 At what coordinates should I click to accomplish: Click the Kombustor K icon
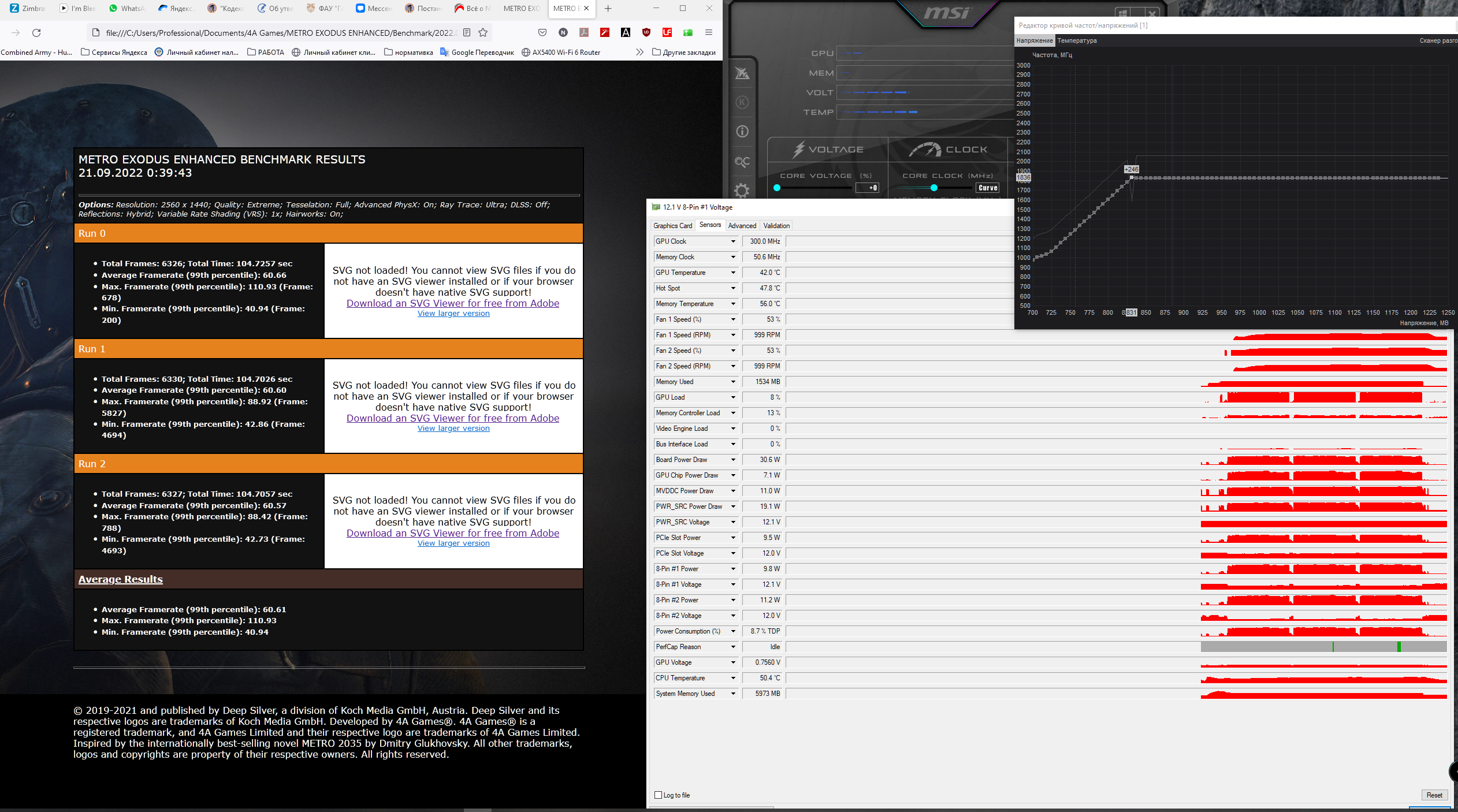742,103
